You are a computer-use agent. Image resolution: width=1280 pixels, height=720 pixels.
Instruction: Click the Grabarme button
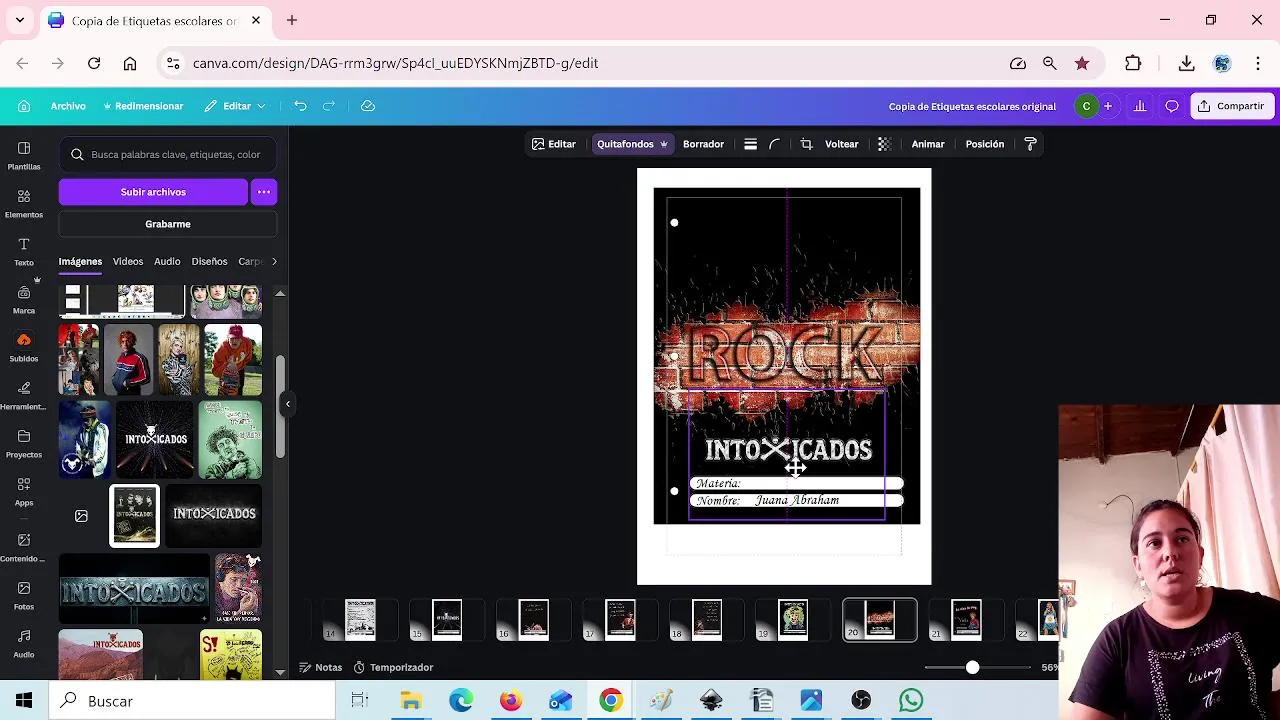(168, 224)
